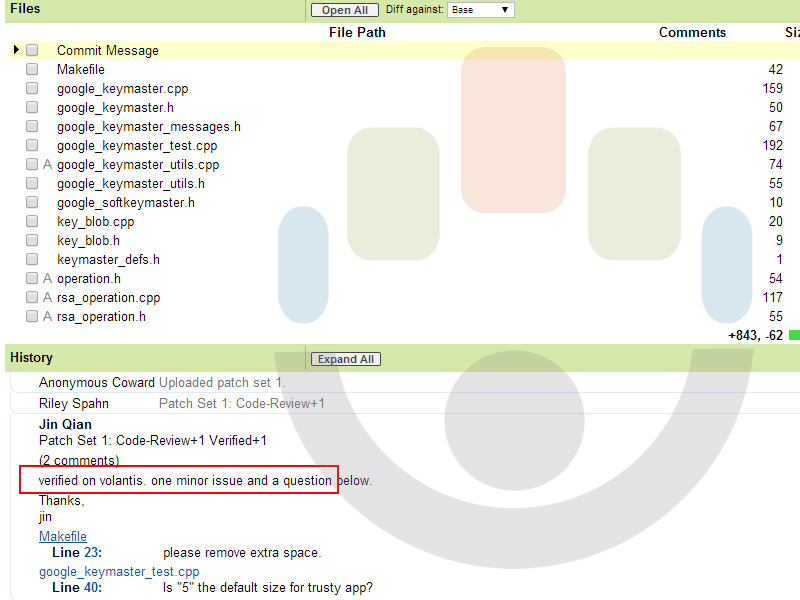Check the key_blob.h checkbox
This screenshot has height=600, width=800.
click(x=32, y=240)
